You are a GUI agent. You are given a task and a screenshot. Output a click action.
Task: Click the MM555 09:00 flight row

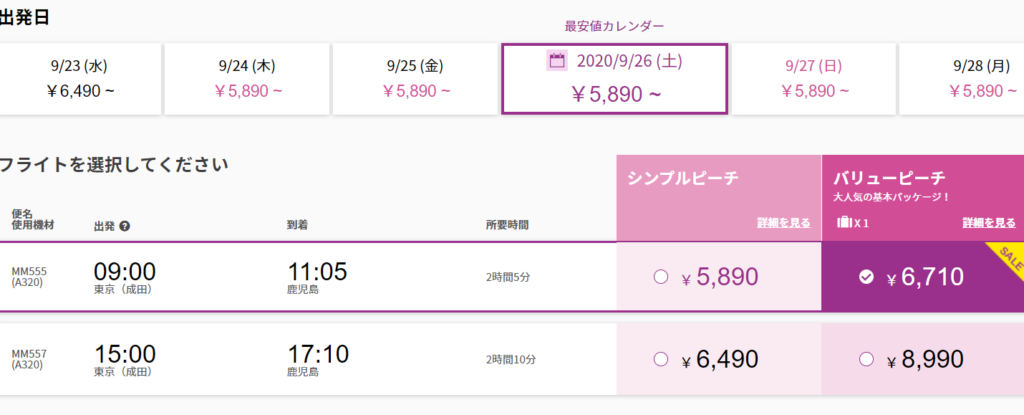pyautogui.click(x=300, y=277)
